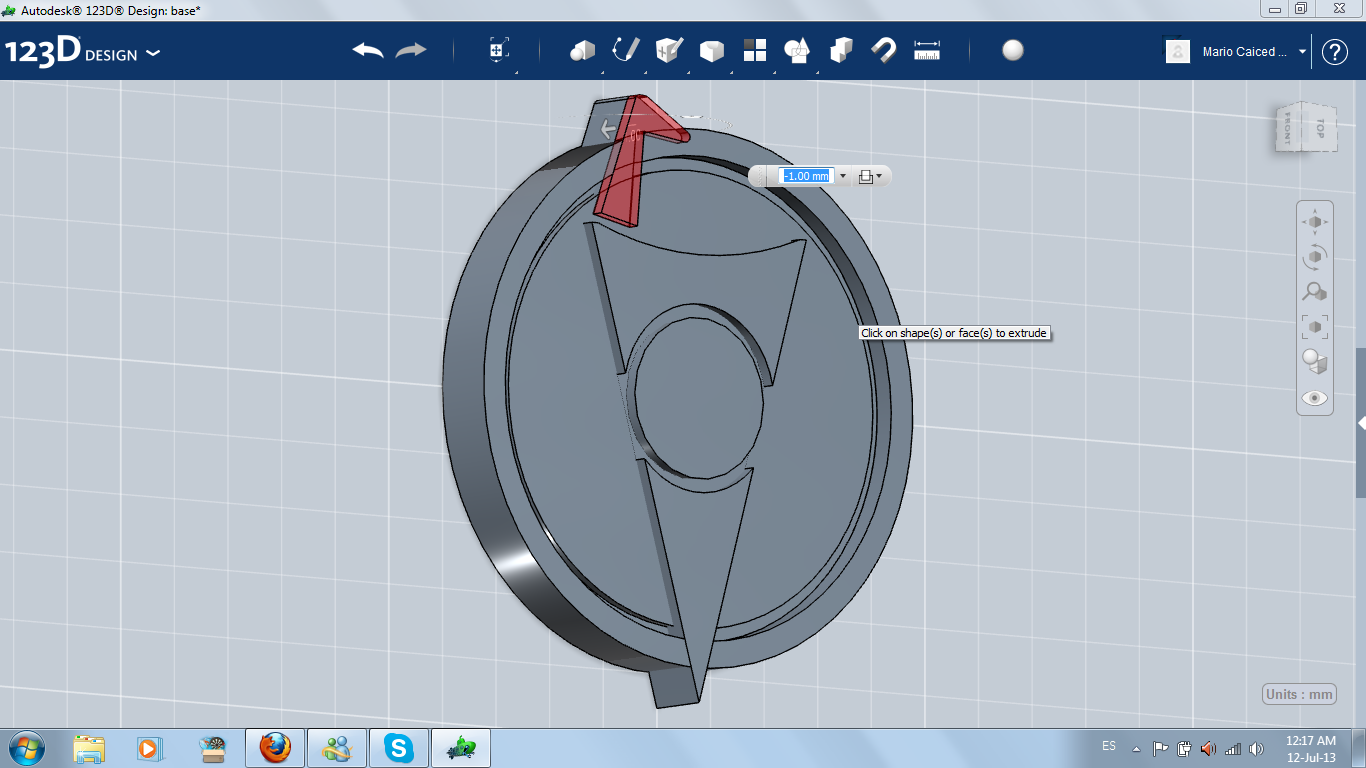This screenshot has width=1366, height=768.
Task: Toggle the perspective and materials view
Action: click(x=1315, y=362)
